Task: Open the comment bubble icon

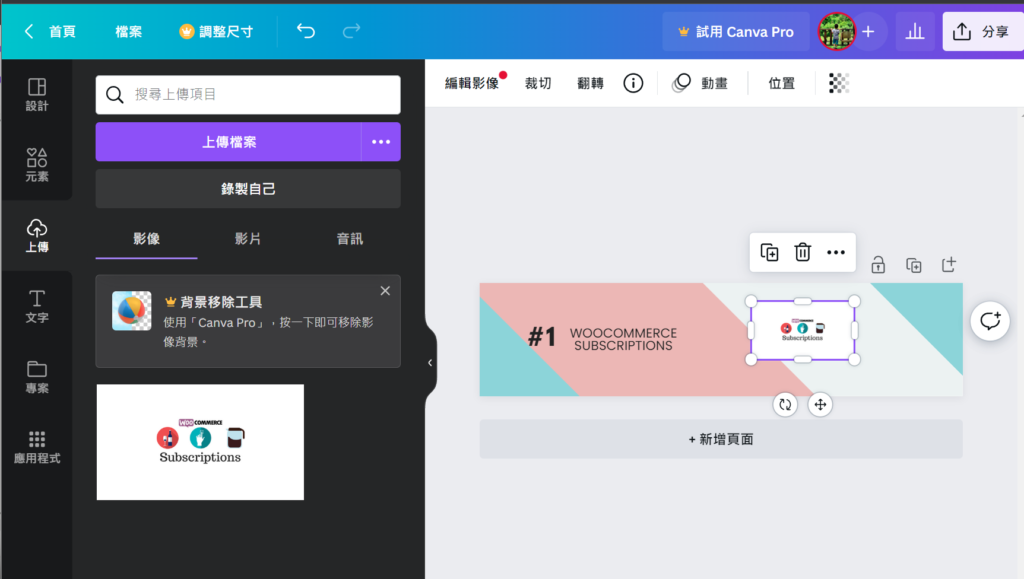Action: coord(989,321)
